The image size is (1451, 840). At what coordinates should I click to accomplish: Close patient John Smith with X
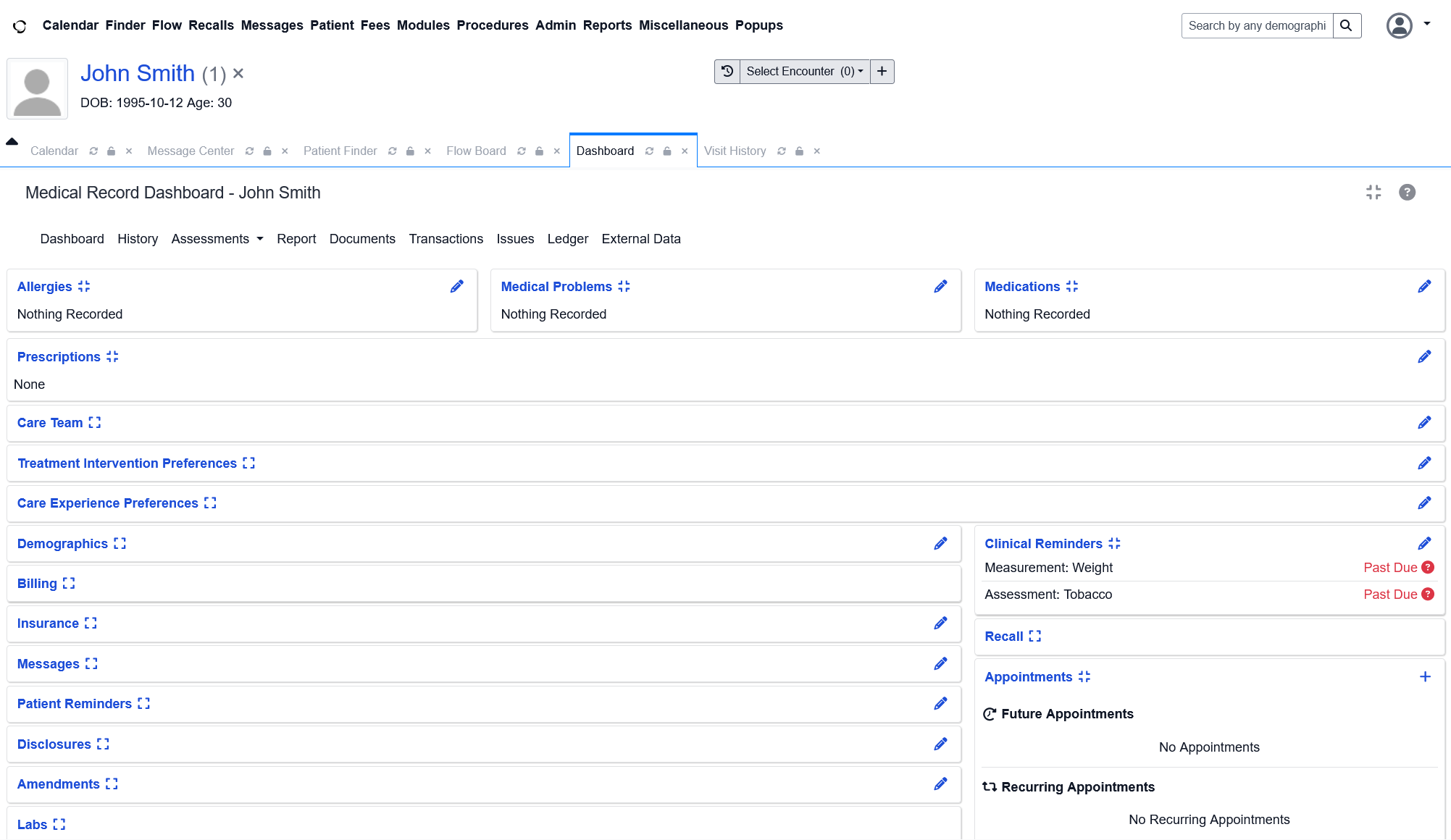238,74
